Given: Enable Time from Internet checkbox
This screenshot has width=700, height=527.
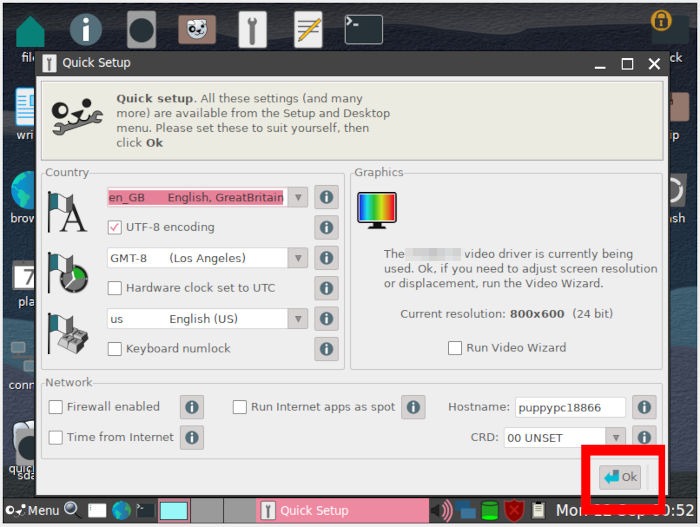Looking at the screenshot, I should (x=56, y=437).
